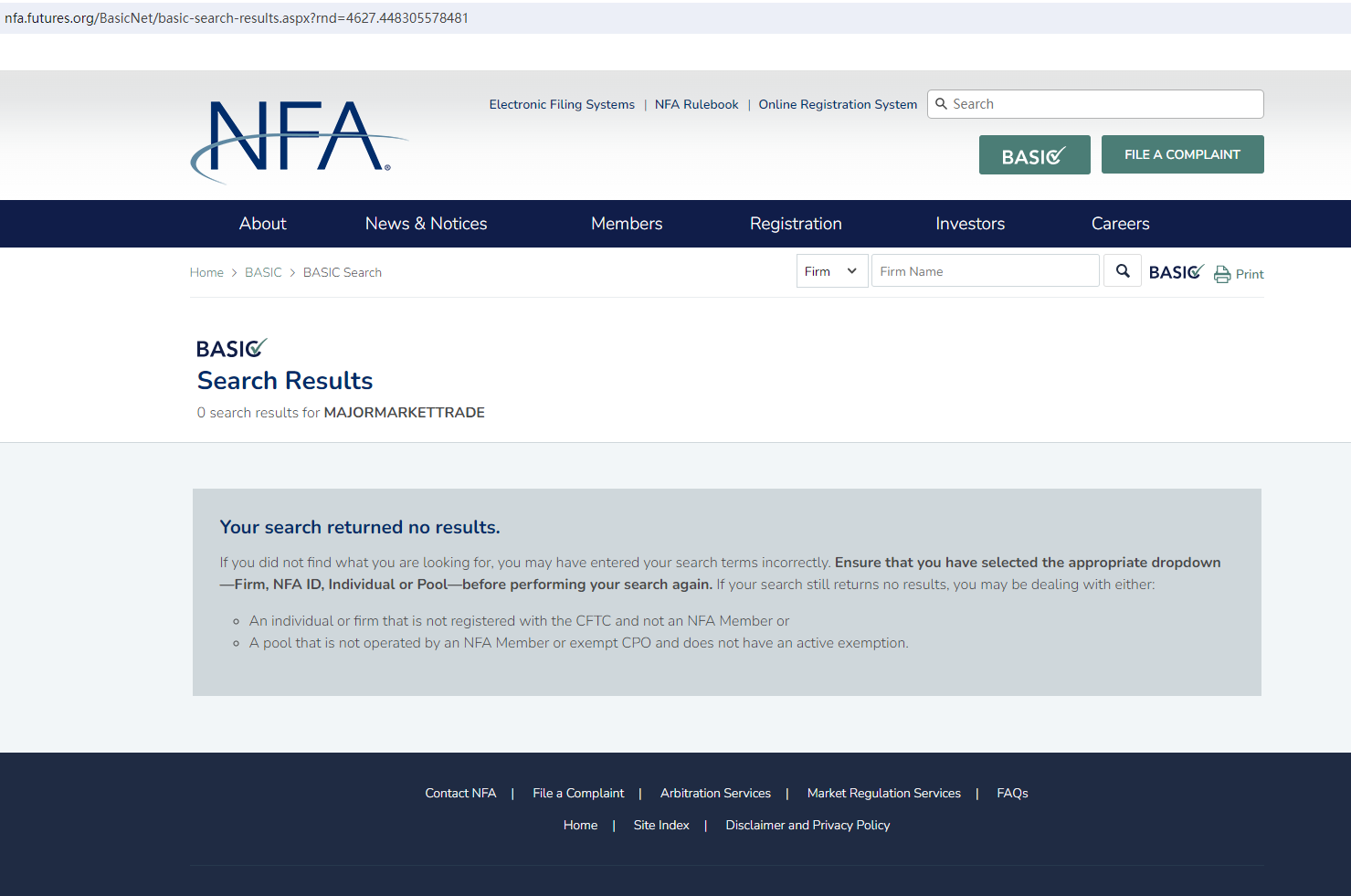Click the BASIC breadcrumb link
1351x896 pixels.
[263, 273]
